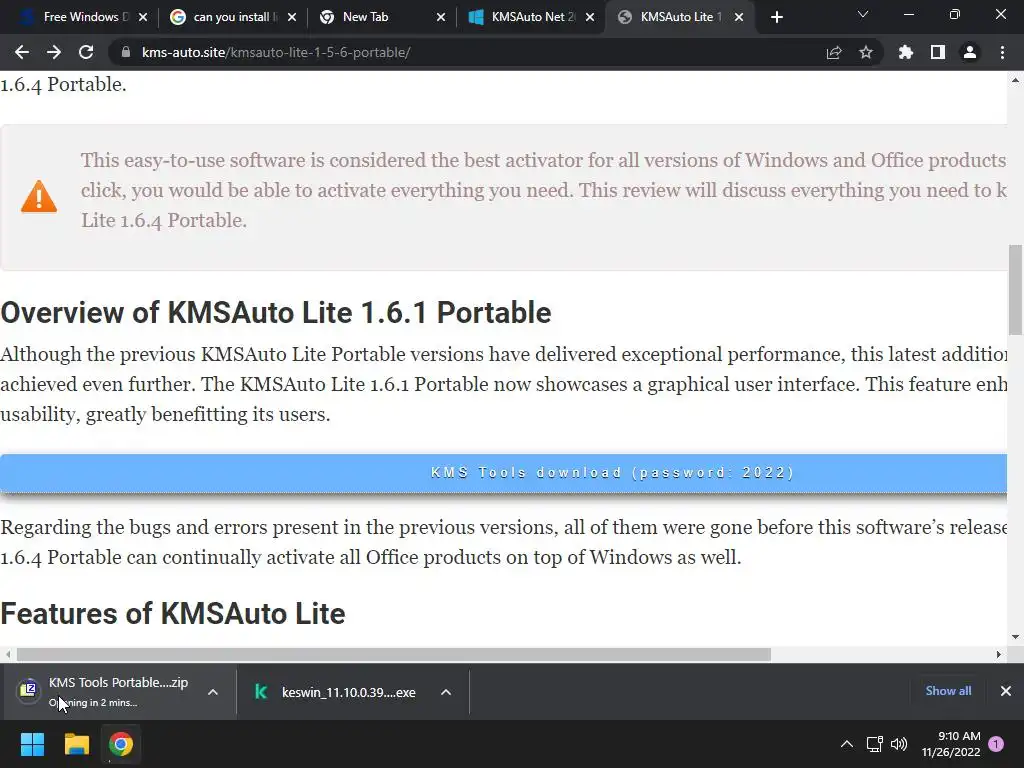Close the downloads bar
1024x768 pixels.
1006,690
